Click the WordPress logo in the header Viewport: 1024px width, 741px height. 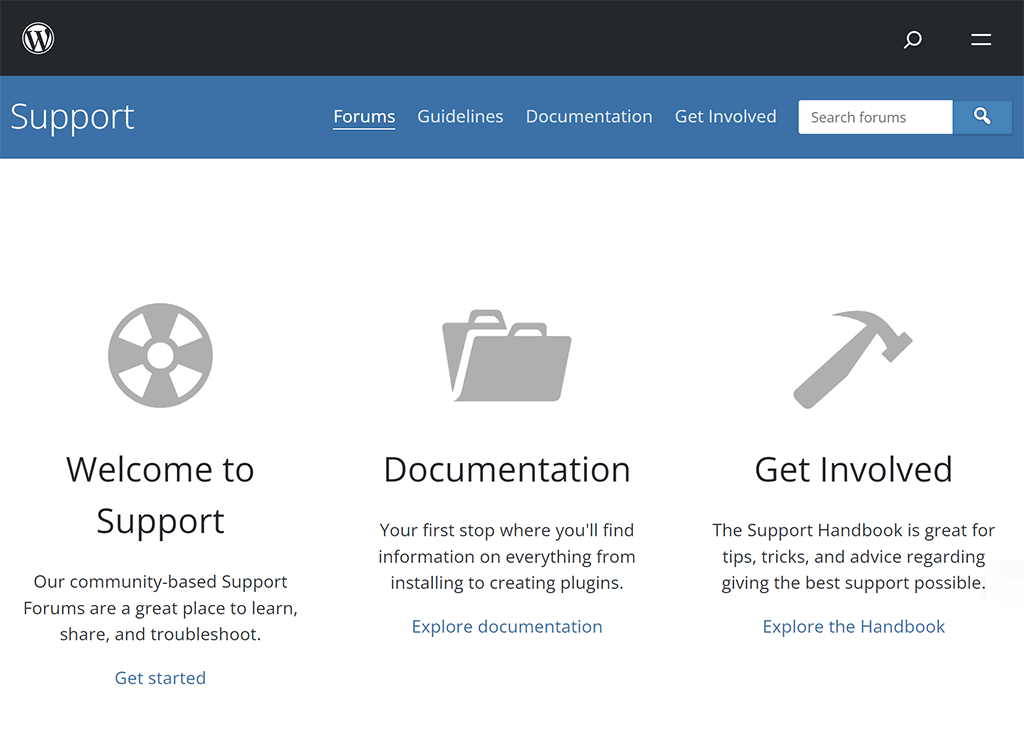point(38,39)
